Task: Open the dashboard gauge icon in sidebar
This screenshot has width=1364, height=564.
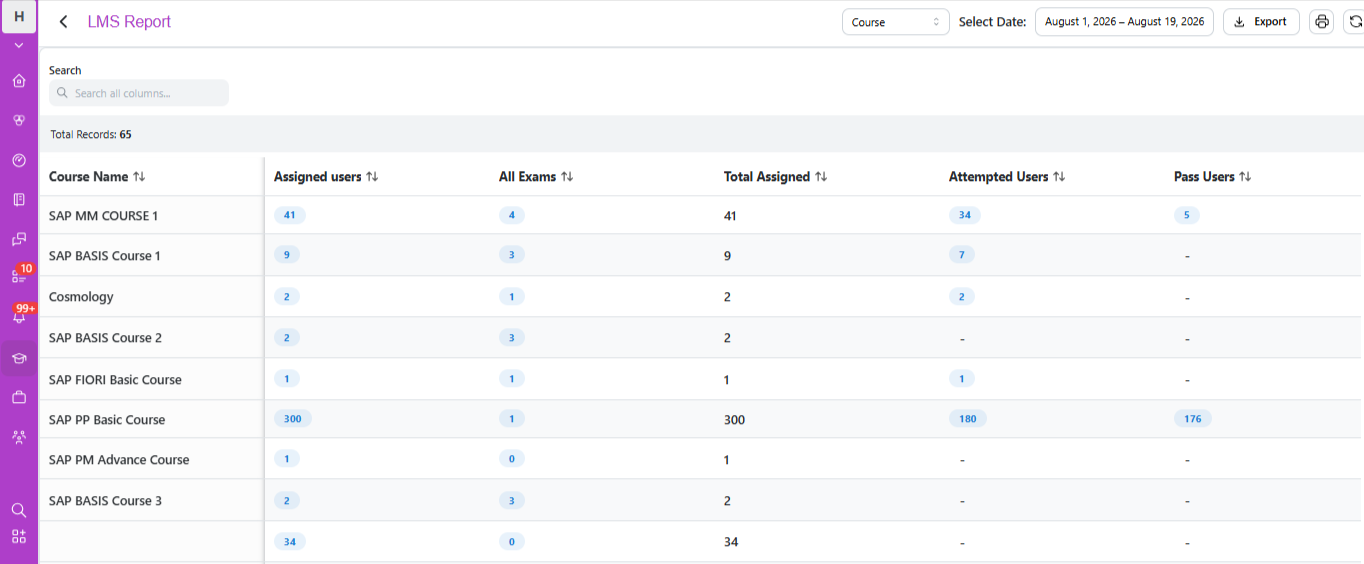Action: click(x=19, y=160)
